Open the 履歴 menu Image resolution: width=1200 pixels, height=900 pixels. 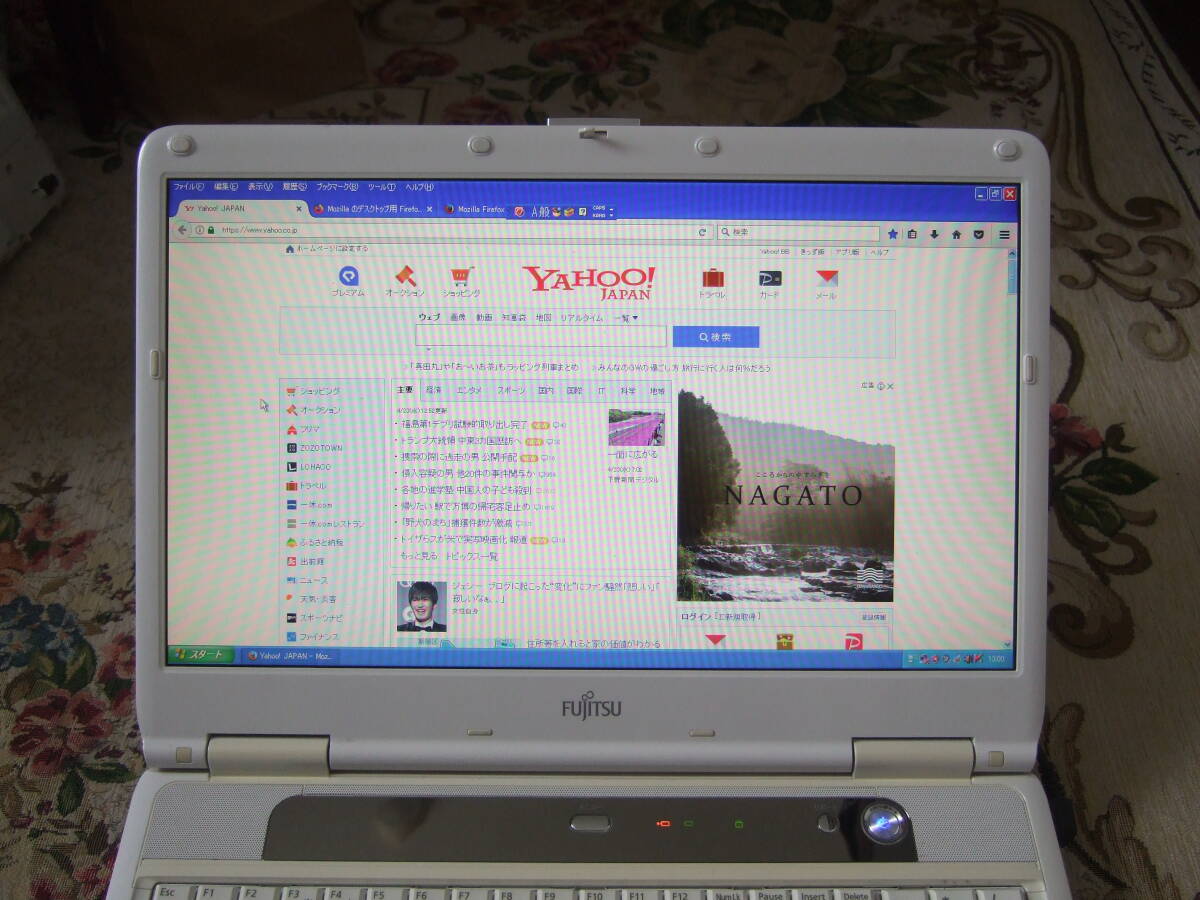pos(295,187)
